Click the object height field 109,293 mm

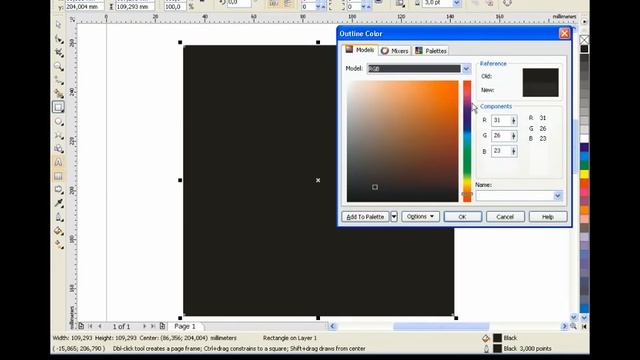tap(135, 7)
